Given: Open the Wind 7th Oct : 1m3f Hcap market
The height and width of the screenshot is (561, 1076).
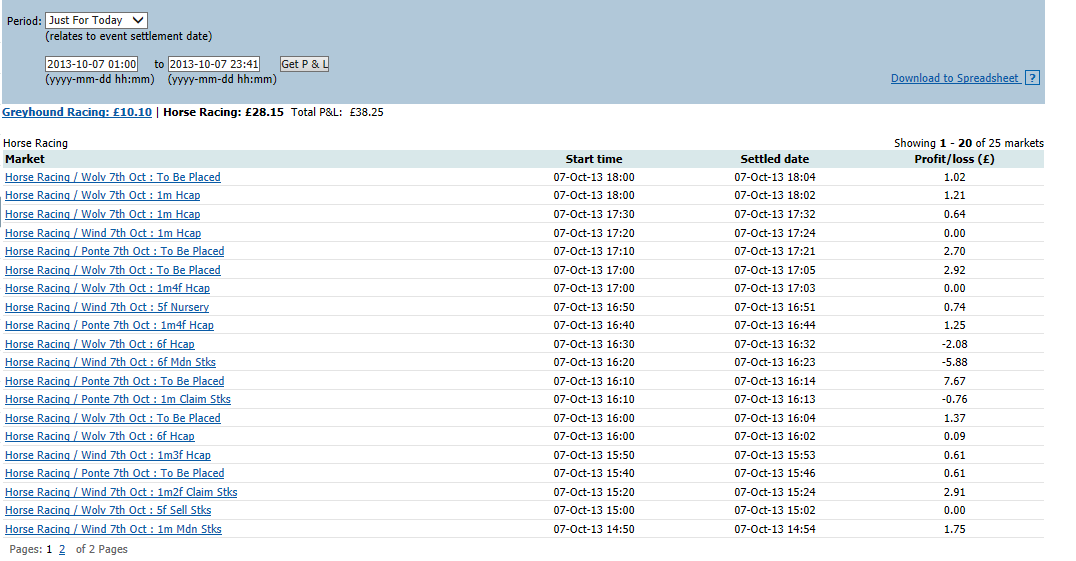Looking at the screenshot, I should [x=108, y=455].
